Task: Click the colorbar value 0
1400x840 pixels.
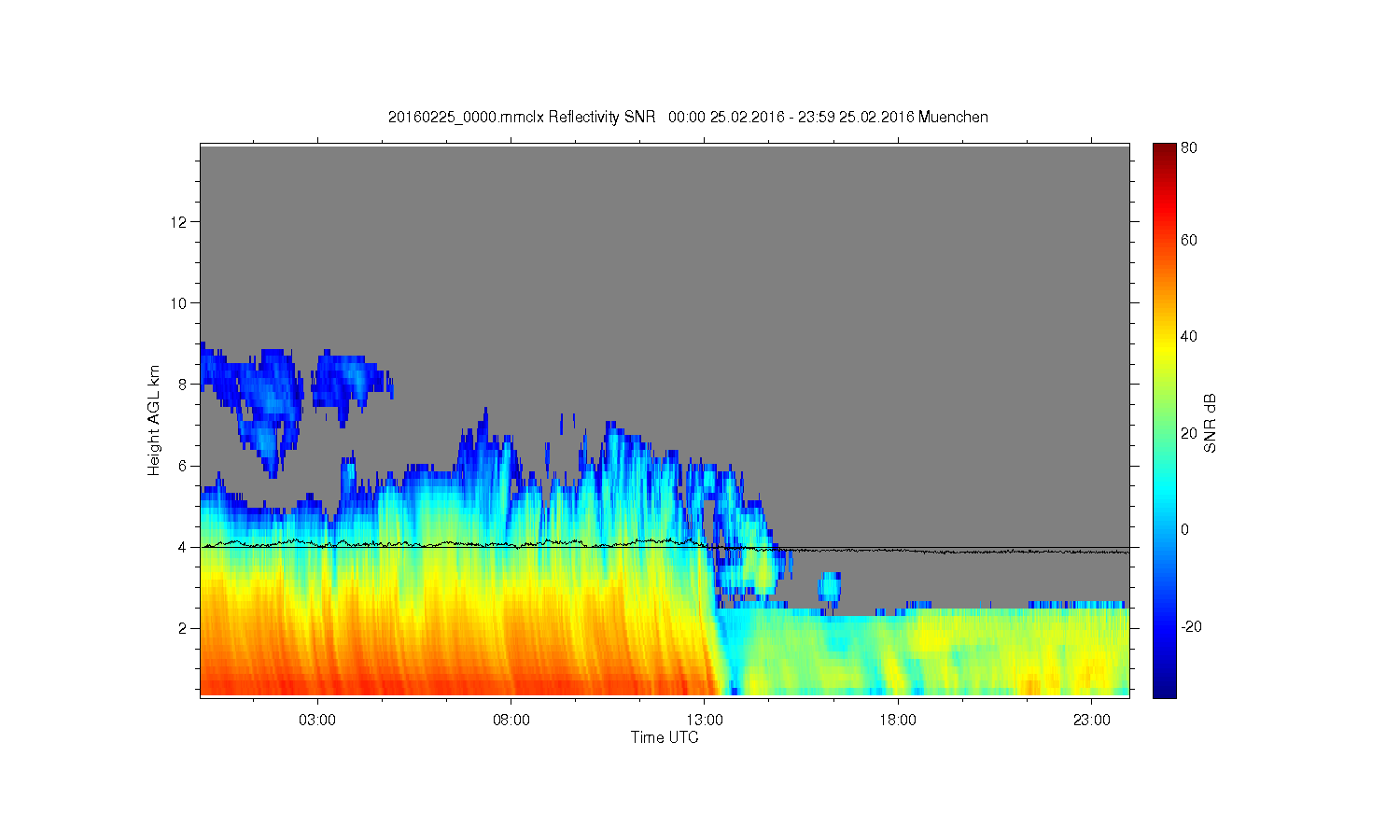Action: pyautogui.click(x=1185, y=530)
